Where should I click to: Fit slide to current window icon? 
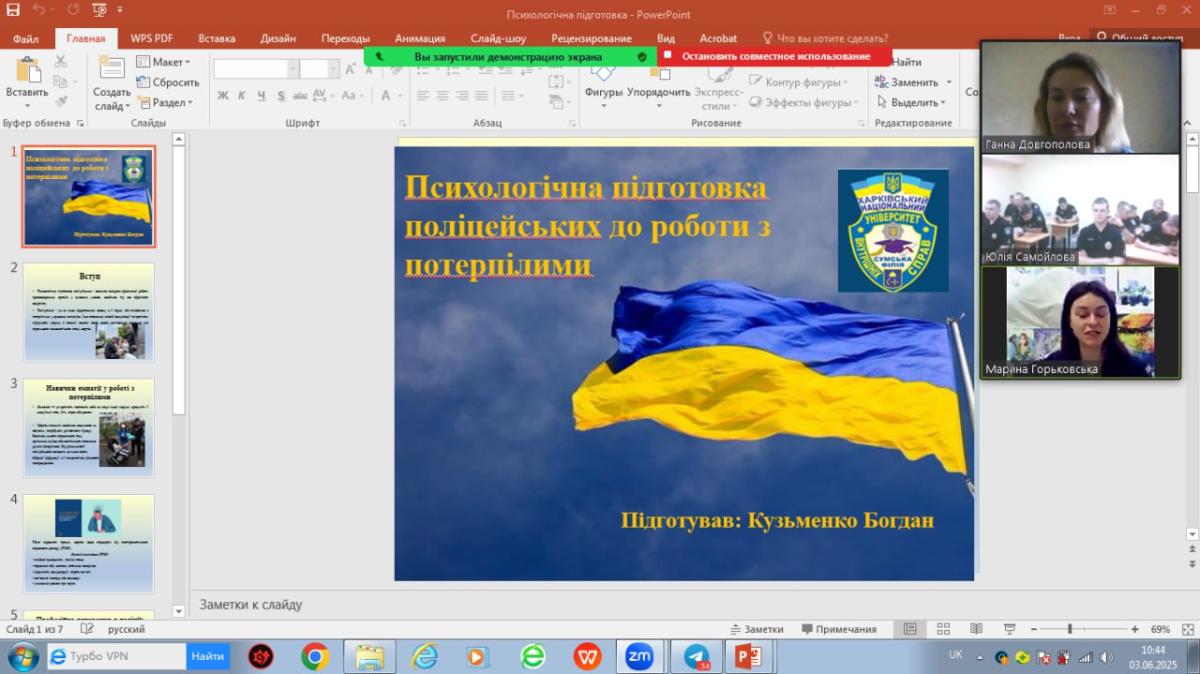1186,629
